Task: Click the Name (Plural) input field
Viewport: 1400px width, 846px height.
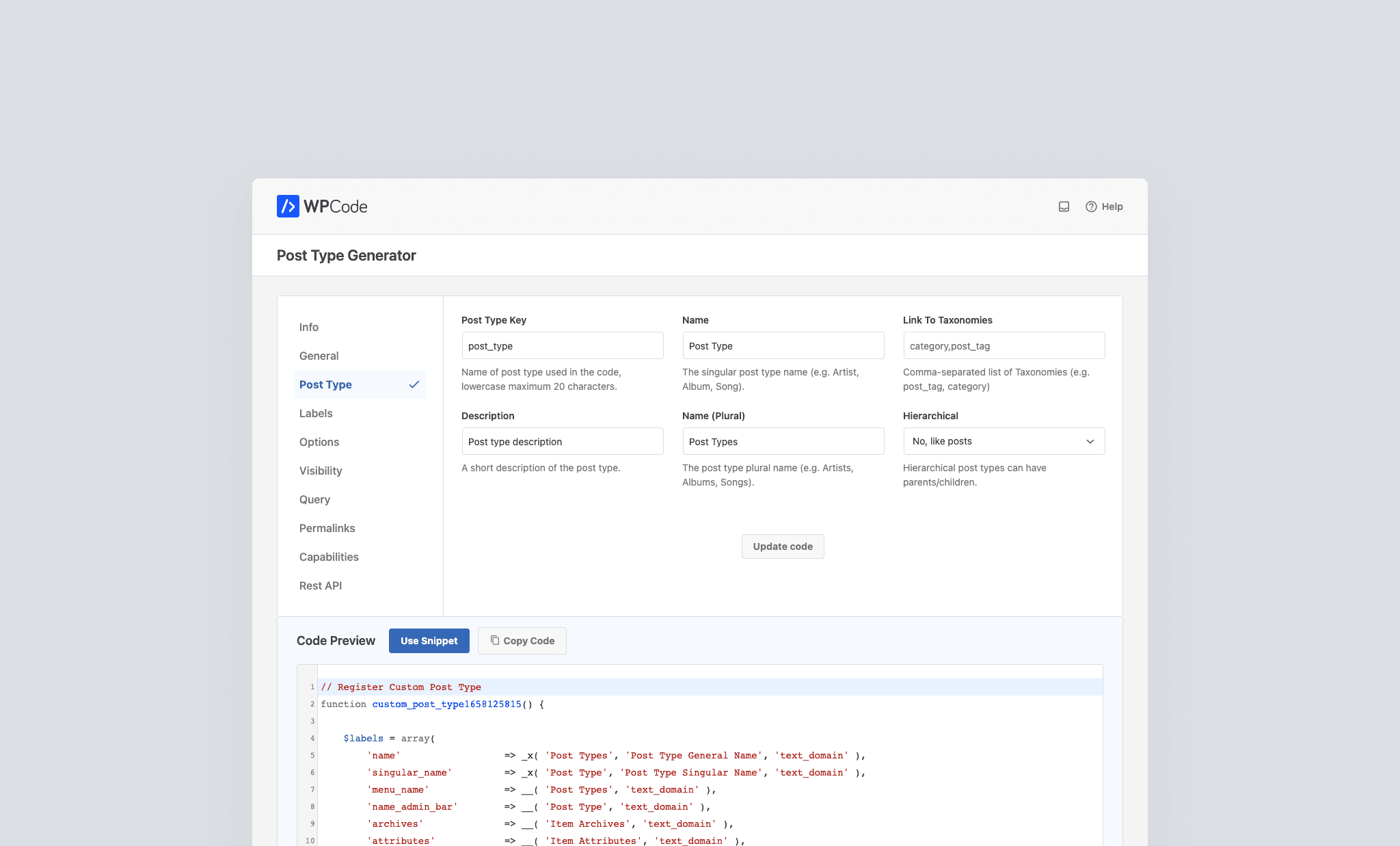Action: [783, 442]
